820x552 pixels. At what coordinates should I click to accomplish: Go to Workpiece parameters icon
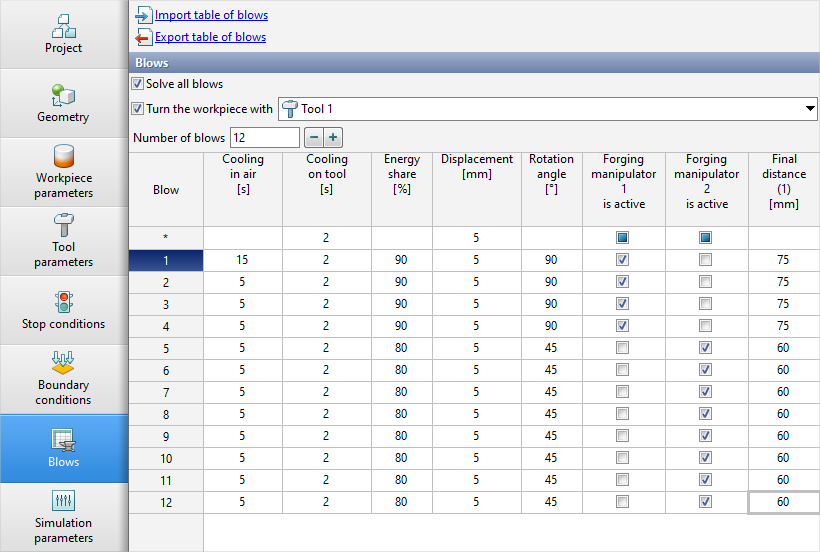[x=64, y=157]
